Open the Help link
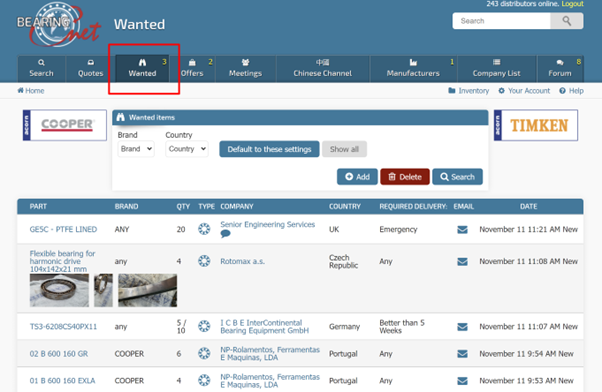This screenshot has width=602, height=392. click(x=572, y=91)
